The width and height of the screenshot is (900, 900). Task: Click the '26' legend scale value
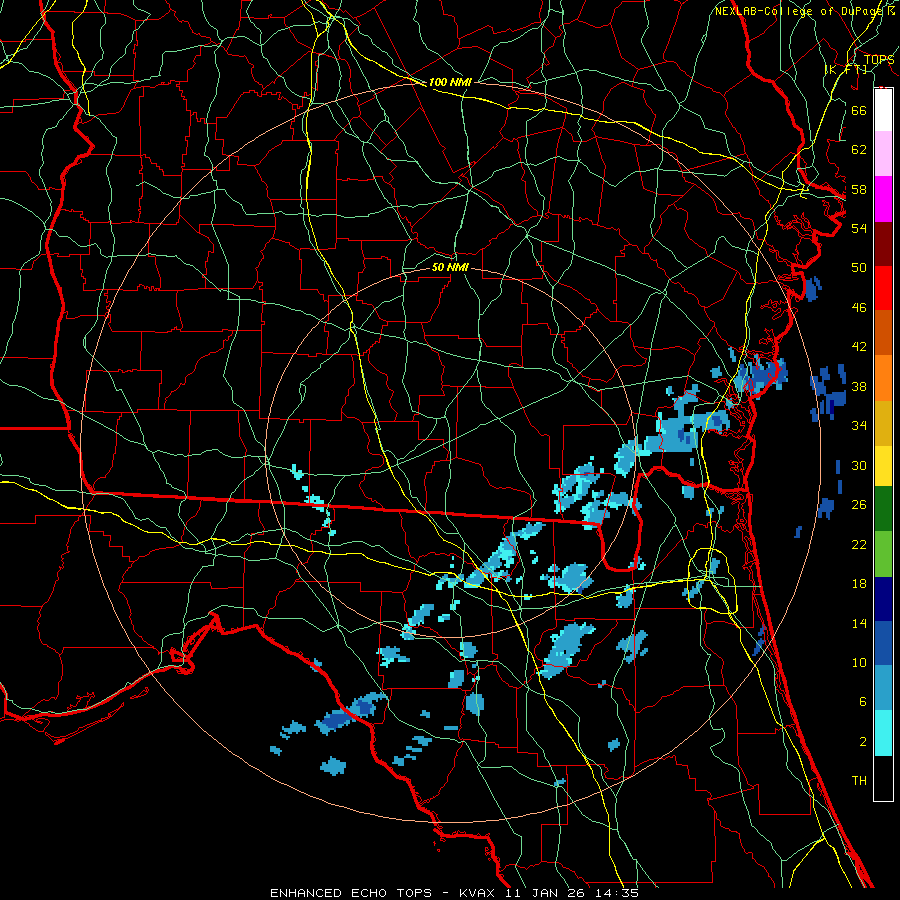859,505
